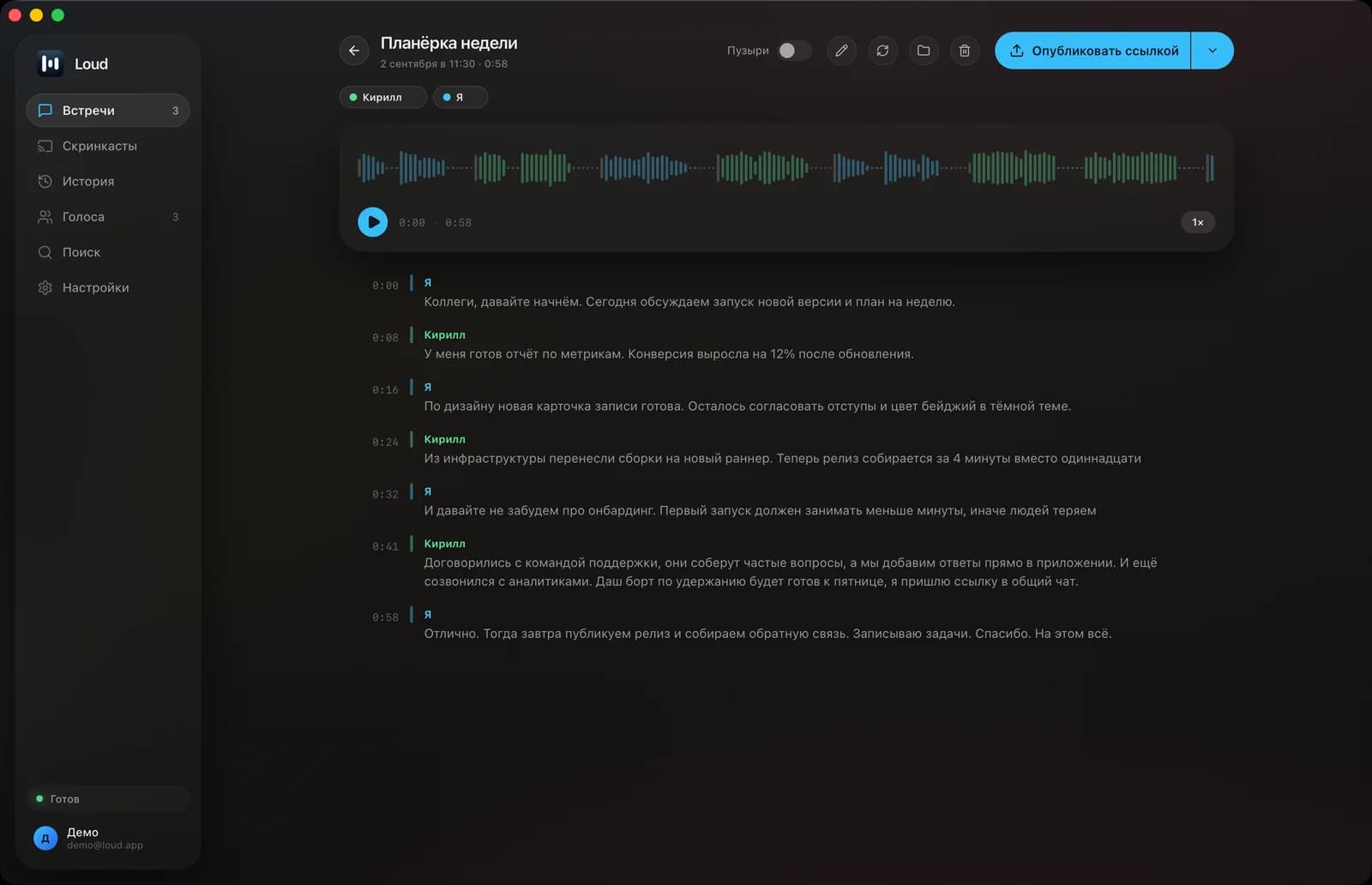Open Голоса in the sidebar

(x=108, y=216)
